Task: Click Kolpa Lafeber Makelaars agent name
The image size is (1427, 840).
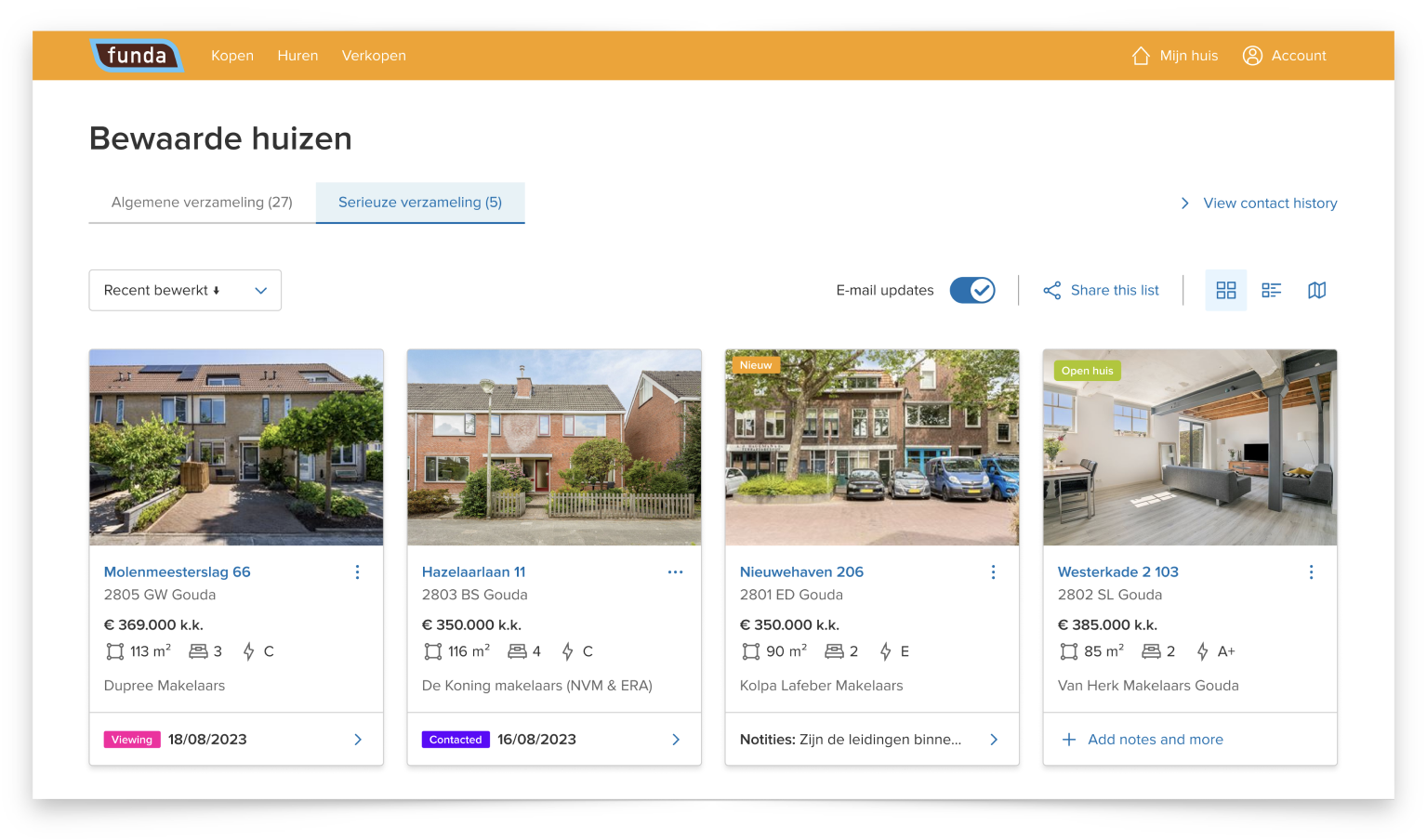Action: point(821,686)
